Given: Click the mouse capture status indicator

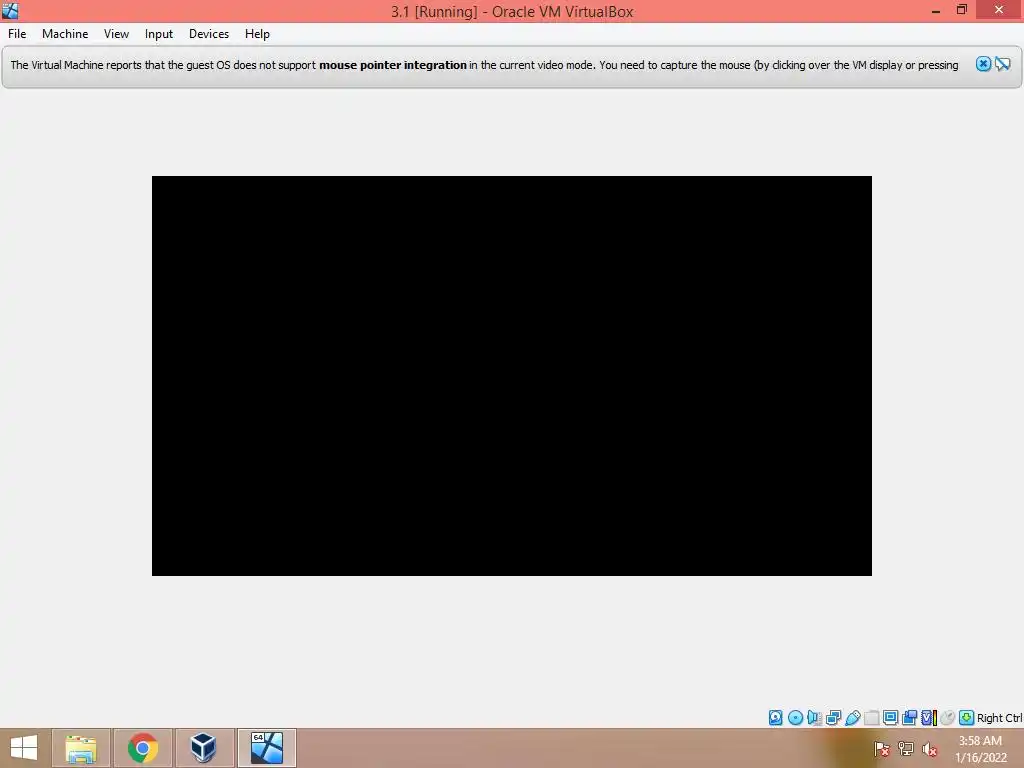Looking at the screenshot, I should click(x=948, y=718).
